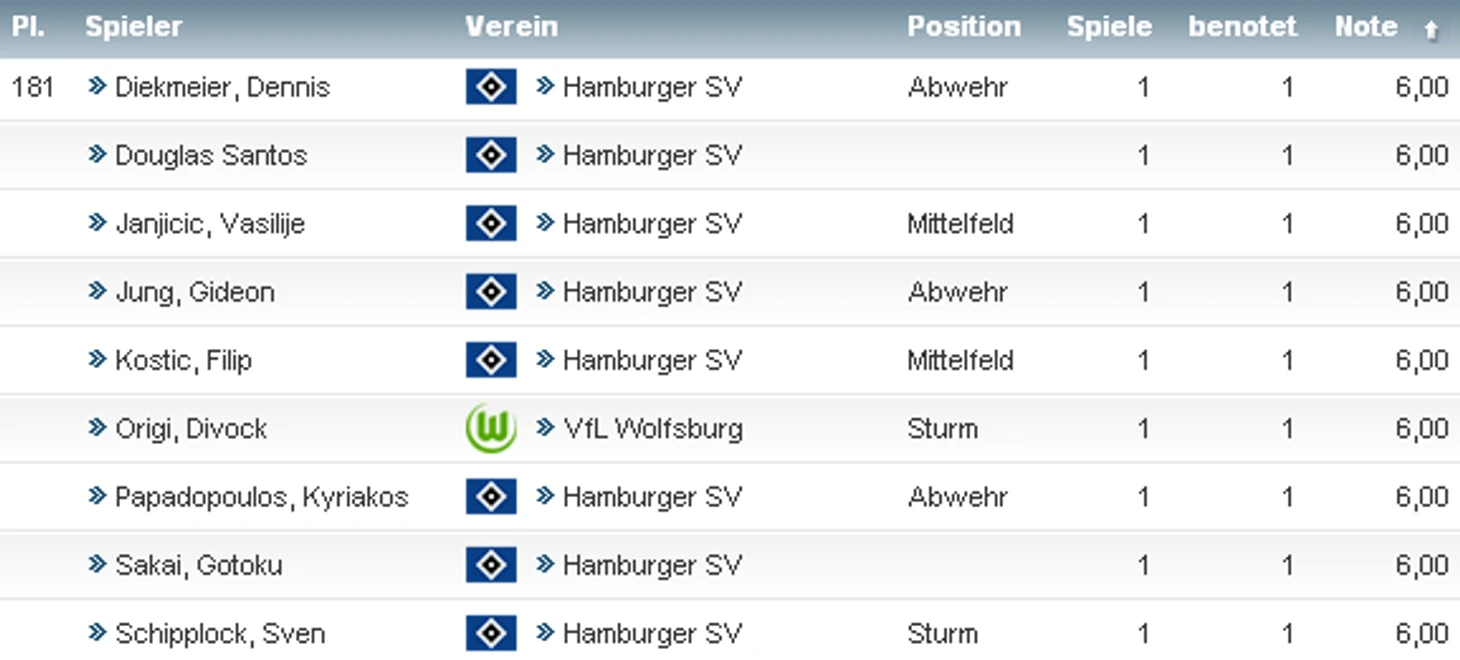Screen dimensions: 1460x660
Task: Open the Hamburger SV link in Jung's row
Action: (x=652, y=292)
